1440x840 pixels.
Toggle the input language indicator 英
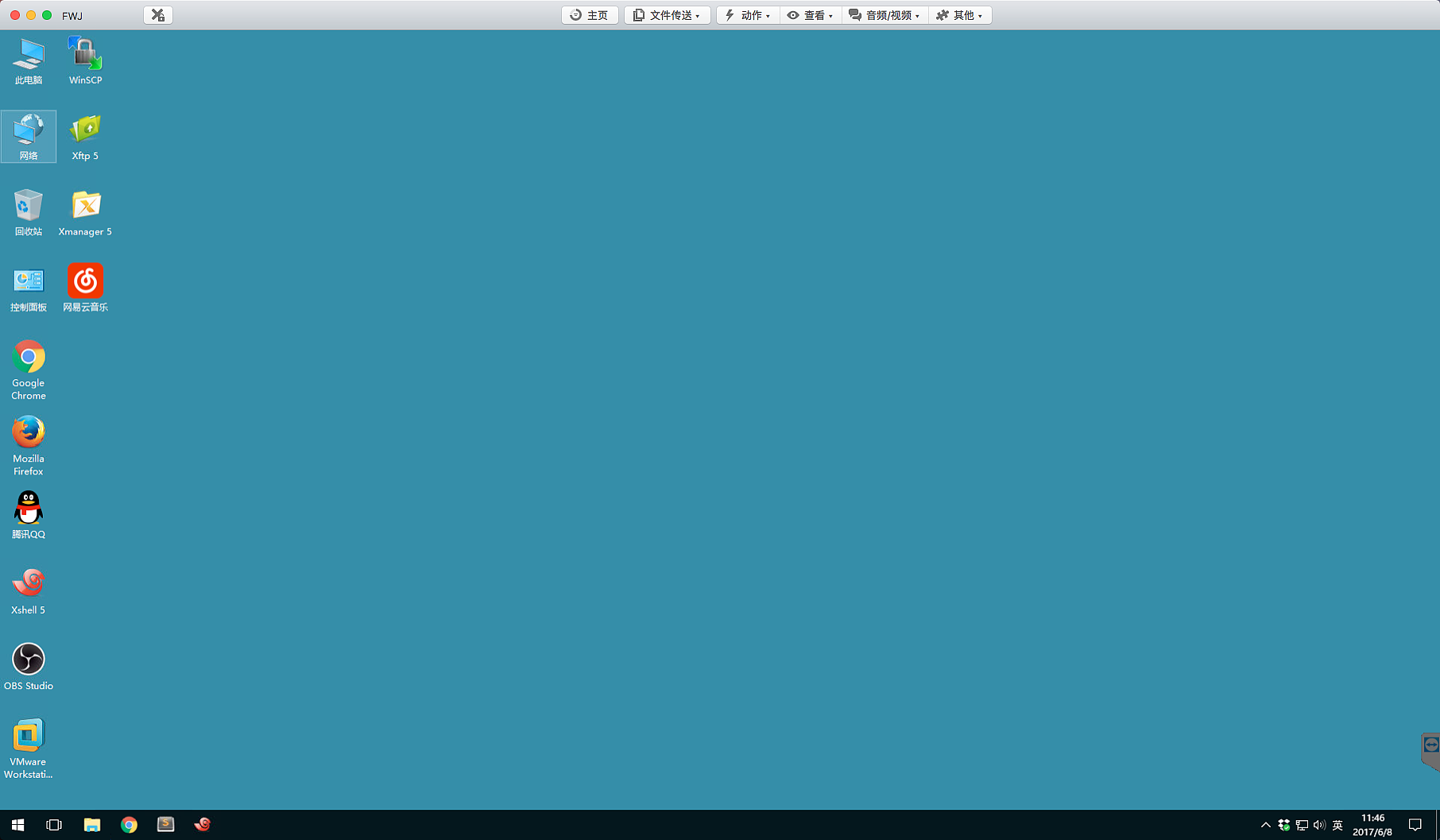tap(1337, 825)
